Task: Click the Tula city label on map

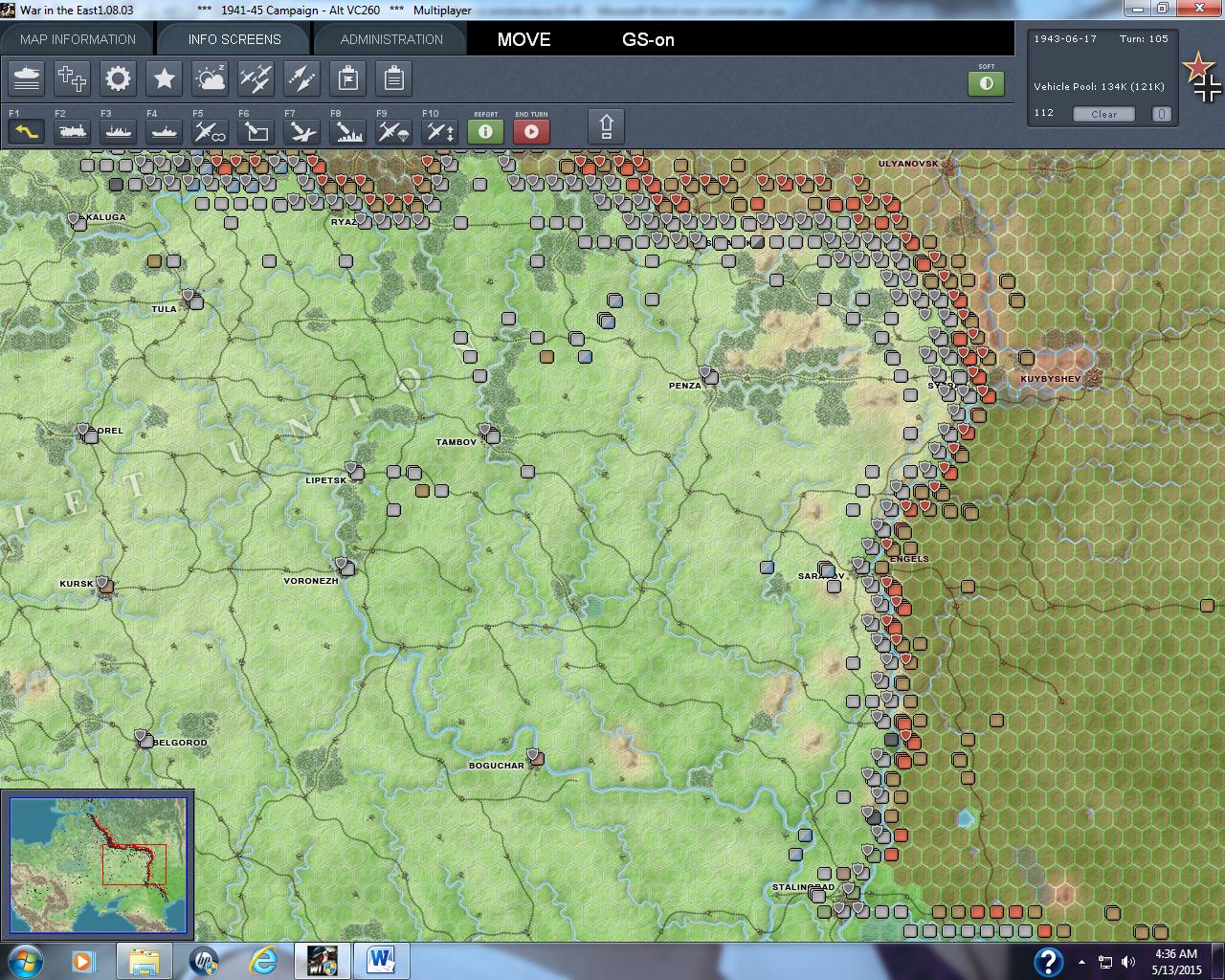Action: 164,309
